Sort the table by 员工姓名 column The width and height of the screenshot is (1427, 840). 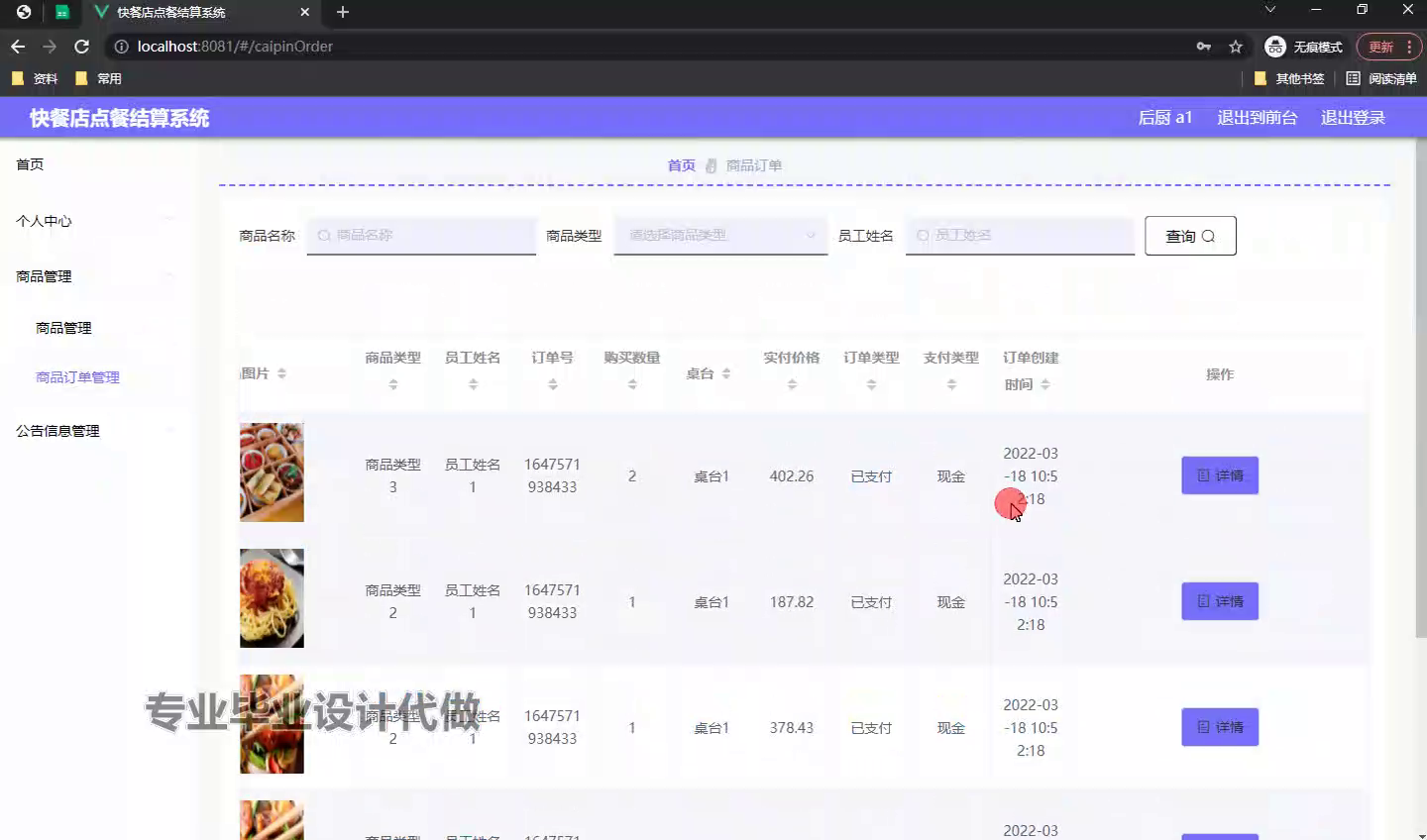[473, 384]
